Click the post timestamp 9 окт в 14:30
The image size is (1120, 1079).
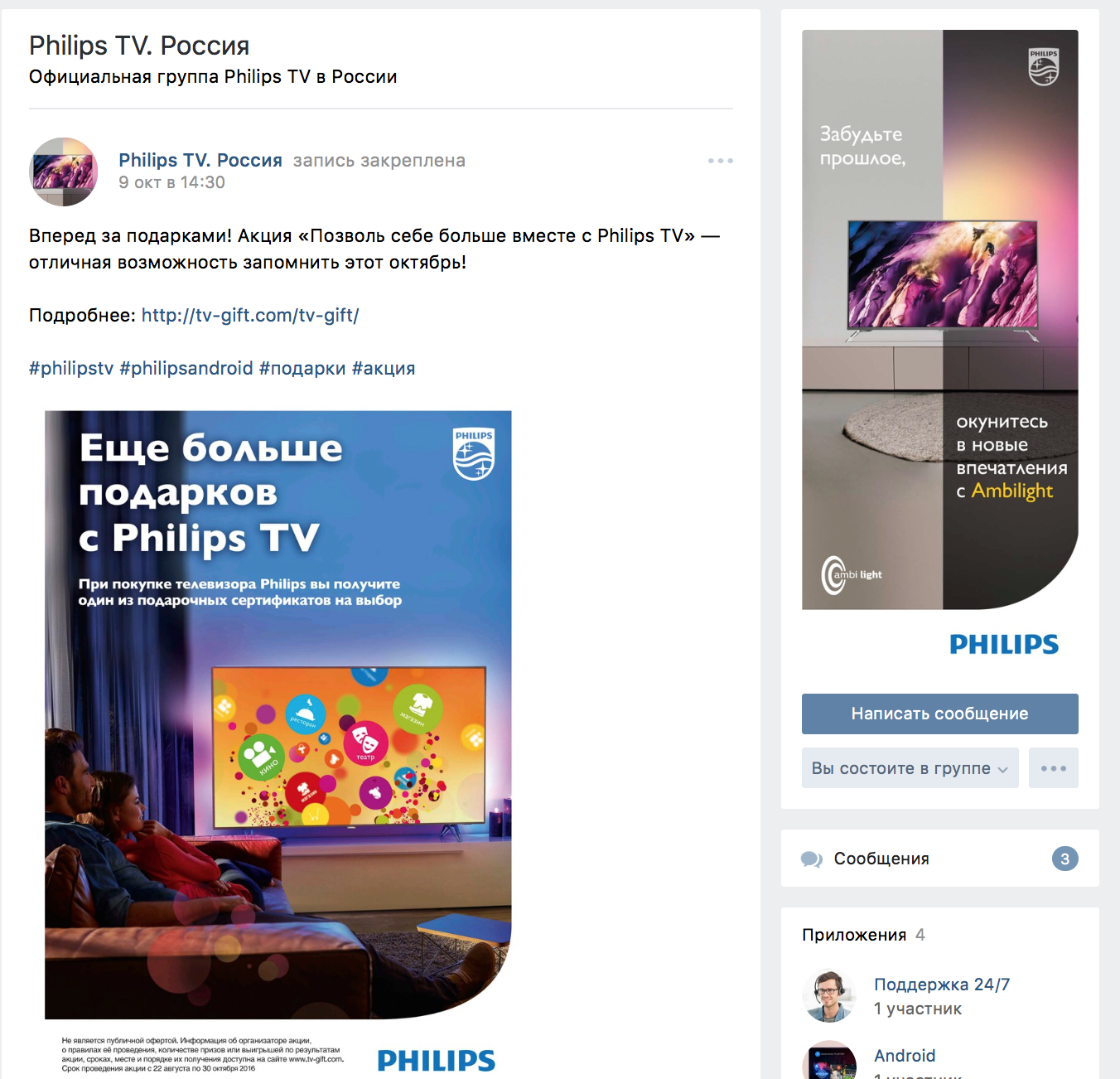(x=171, y=182)
